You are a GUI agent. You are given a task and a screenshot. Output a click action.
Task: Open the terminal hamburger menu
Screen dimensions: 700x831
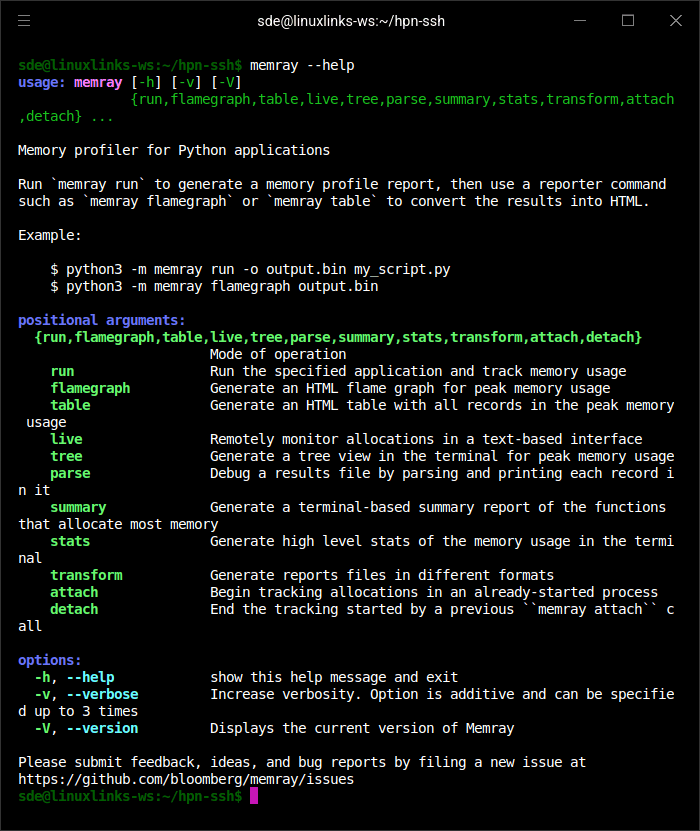[x=24, y=21]
